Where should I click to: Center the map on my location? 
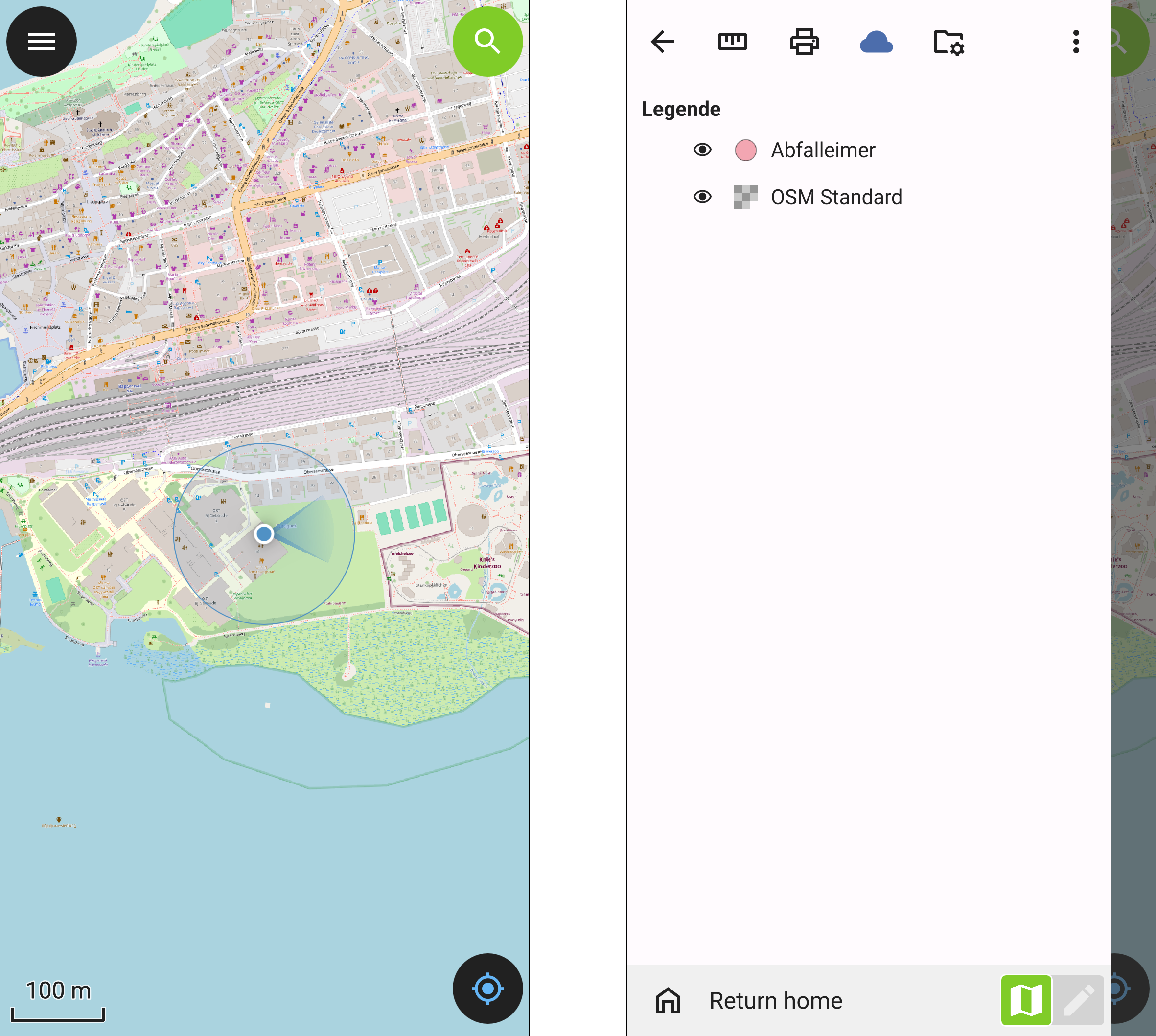(488, 989)
